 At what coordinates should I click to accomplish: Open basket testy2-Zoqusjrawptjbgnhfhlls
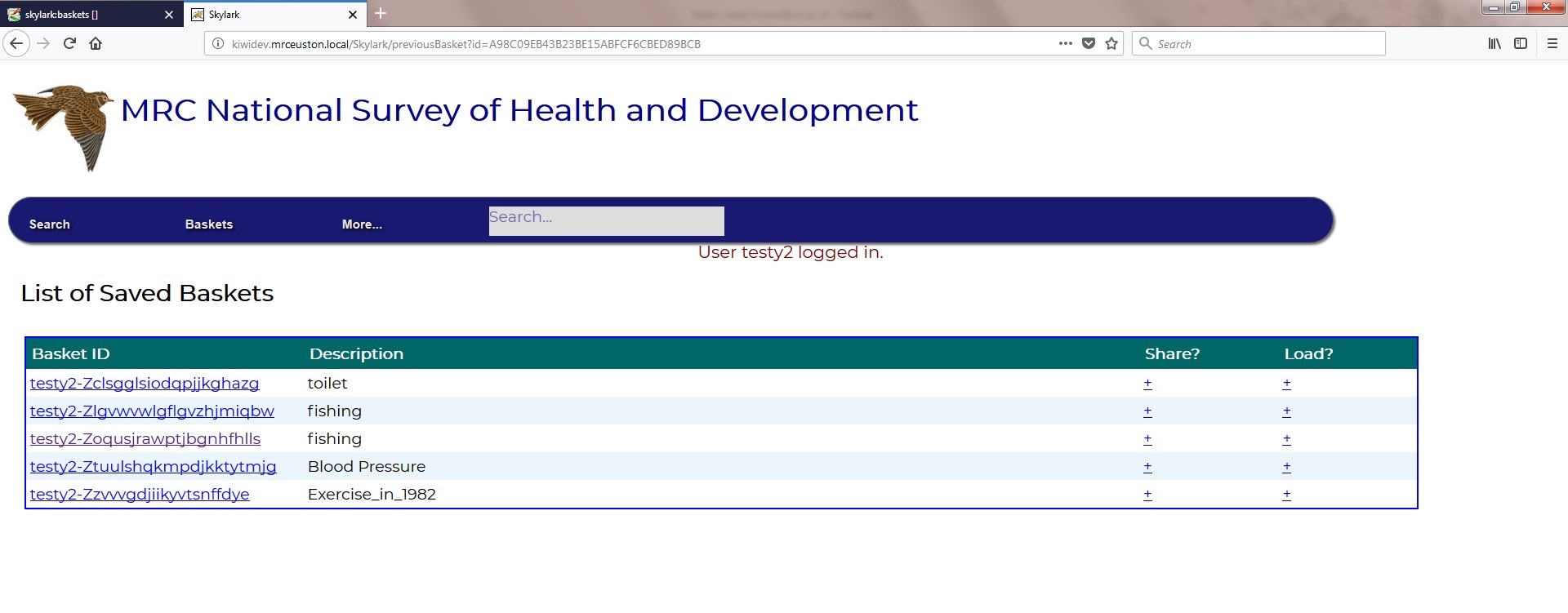(x=145, y=439)
